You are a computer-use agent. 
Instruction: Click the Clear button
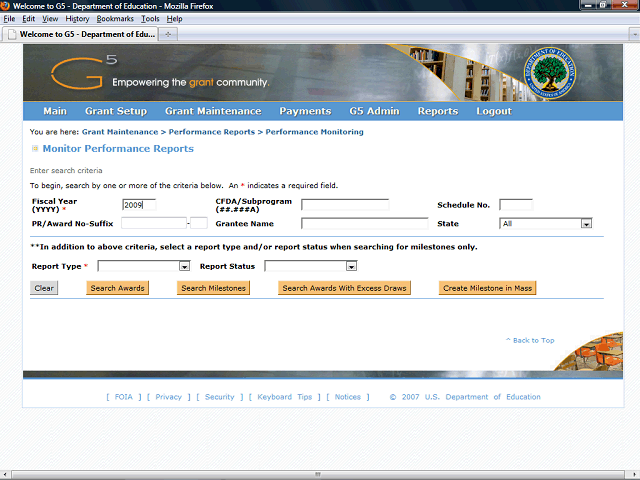click(x=44, y=288)
